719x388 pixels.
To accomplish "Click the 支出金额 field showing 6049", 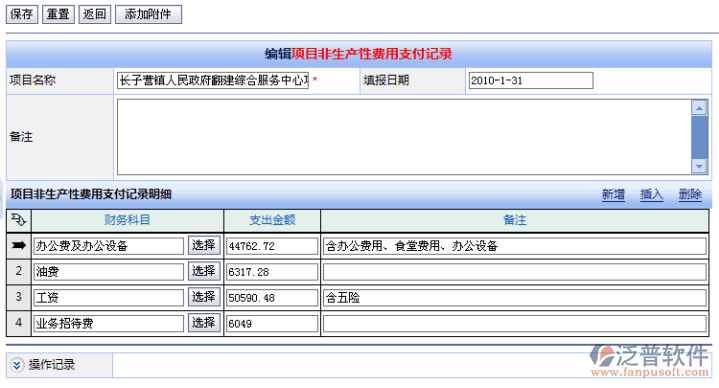I will [272, 324].
